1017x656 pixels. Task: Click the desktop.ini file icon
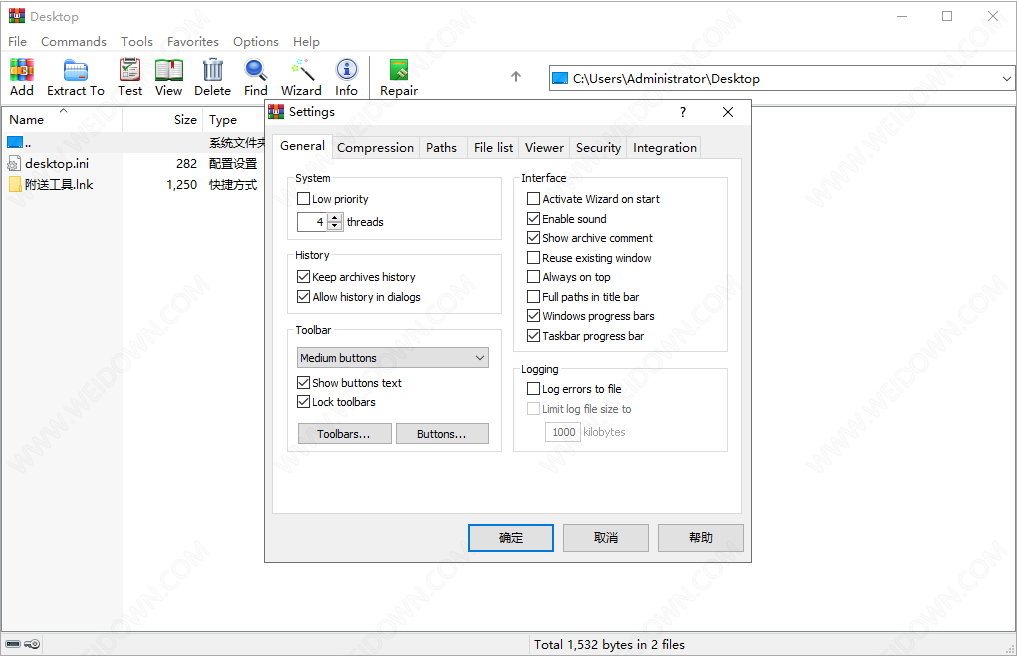coord(14,164)
